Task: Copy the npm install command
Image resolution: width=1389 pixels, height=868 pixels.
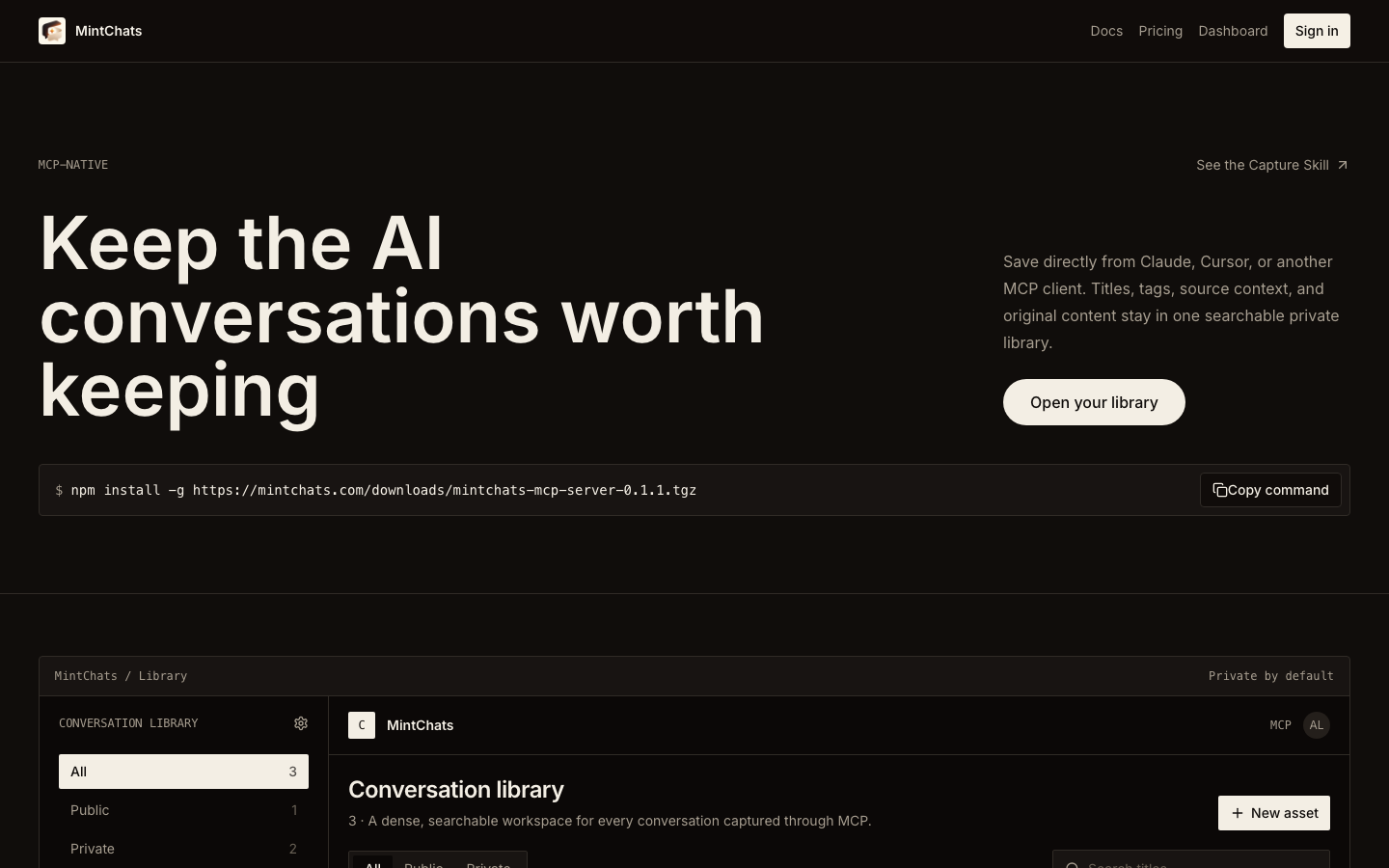Action: pos(1270,490)
